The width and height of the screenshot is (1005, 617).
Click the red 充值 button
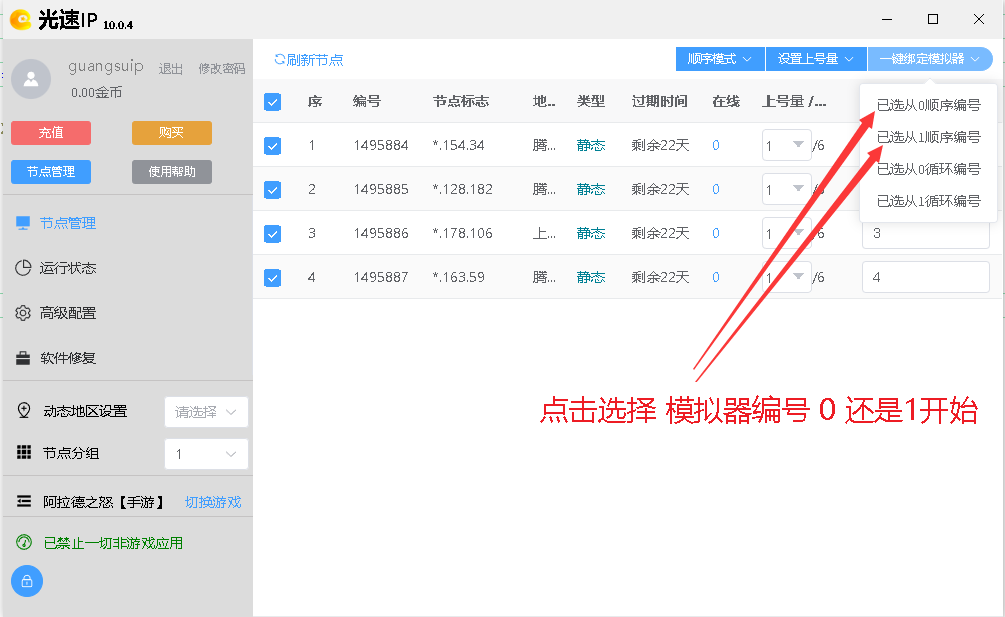(51, 133)
